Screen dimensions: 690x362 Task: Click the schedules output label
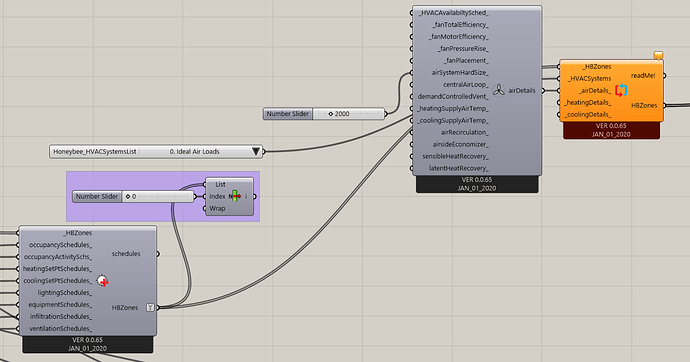126,253
